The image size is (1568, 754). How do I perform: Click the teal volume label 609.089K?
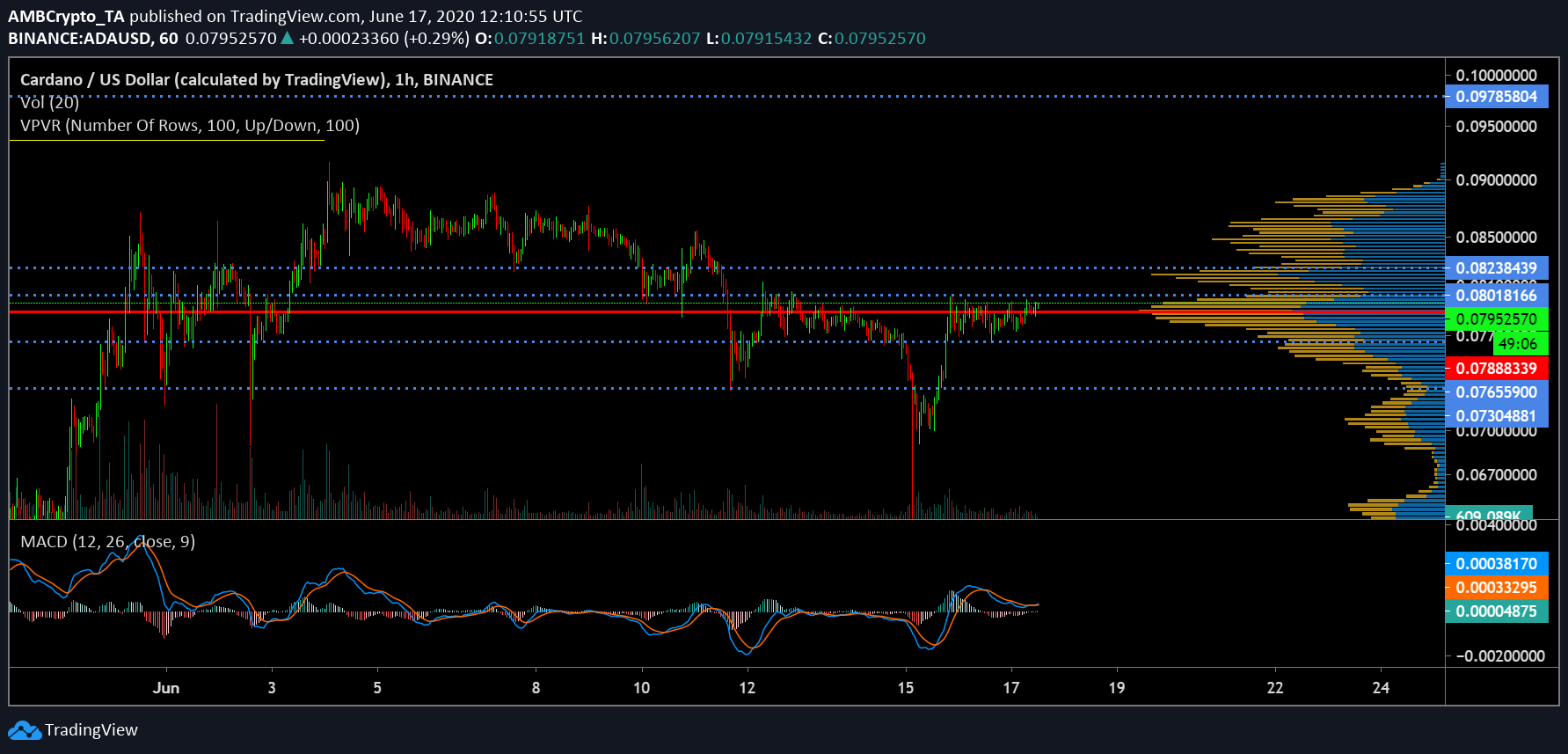pos(1489,513)
